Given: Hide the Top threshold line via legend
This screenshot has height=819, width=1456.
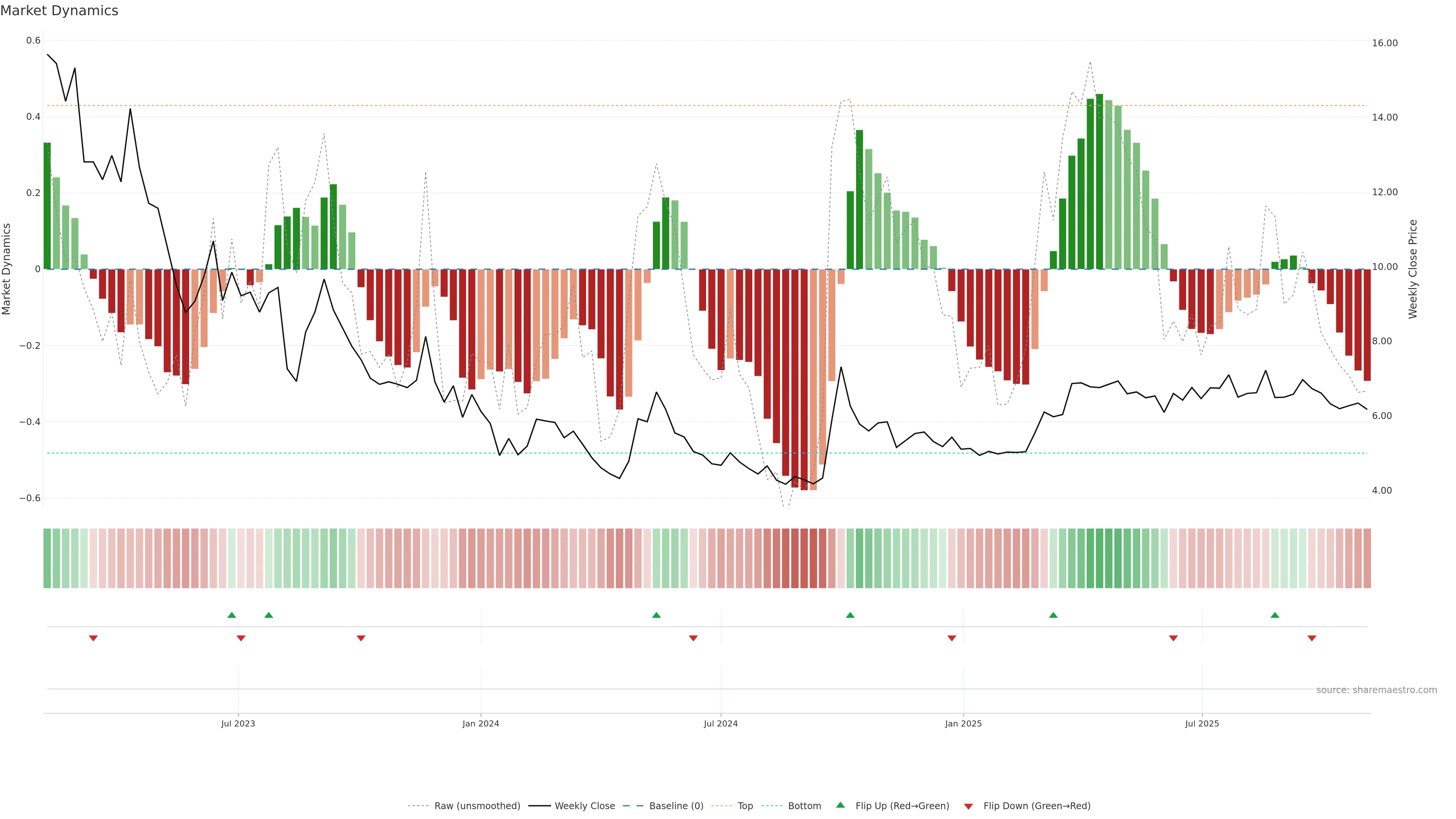Looking at the screenshot, I should [745, 806].
